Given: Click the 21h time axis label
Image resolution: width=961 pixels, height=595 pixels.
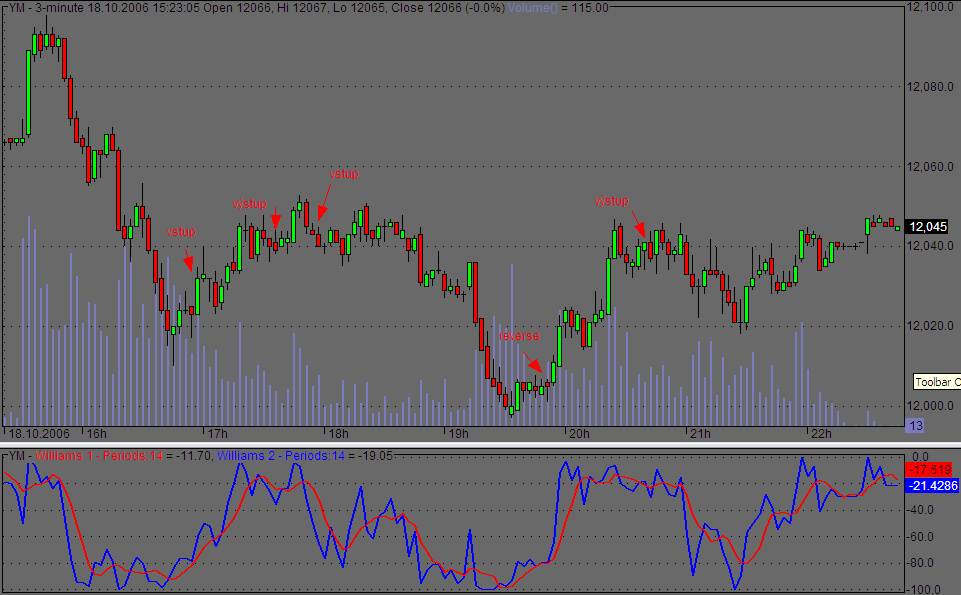Looking at the screenshot, I should click(x=700, y=433).
